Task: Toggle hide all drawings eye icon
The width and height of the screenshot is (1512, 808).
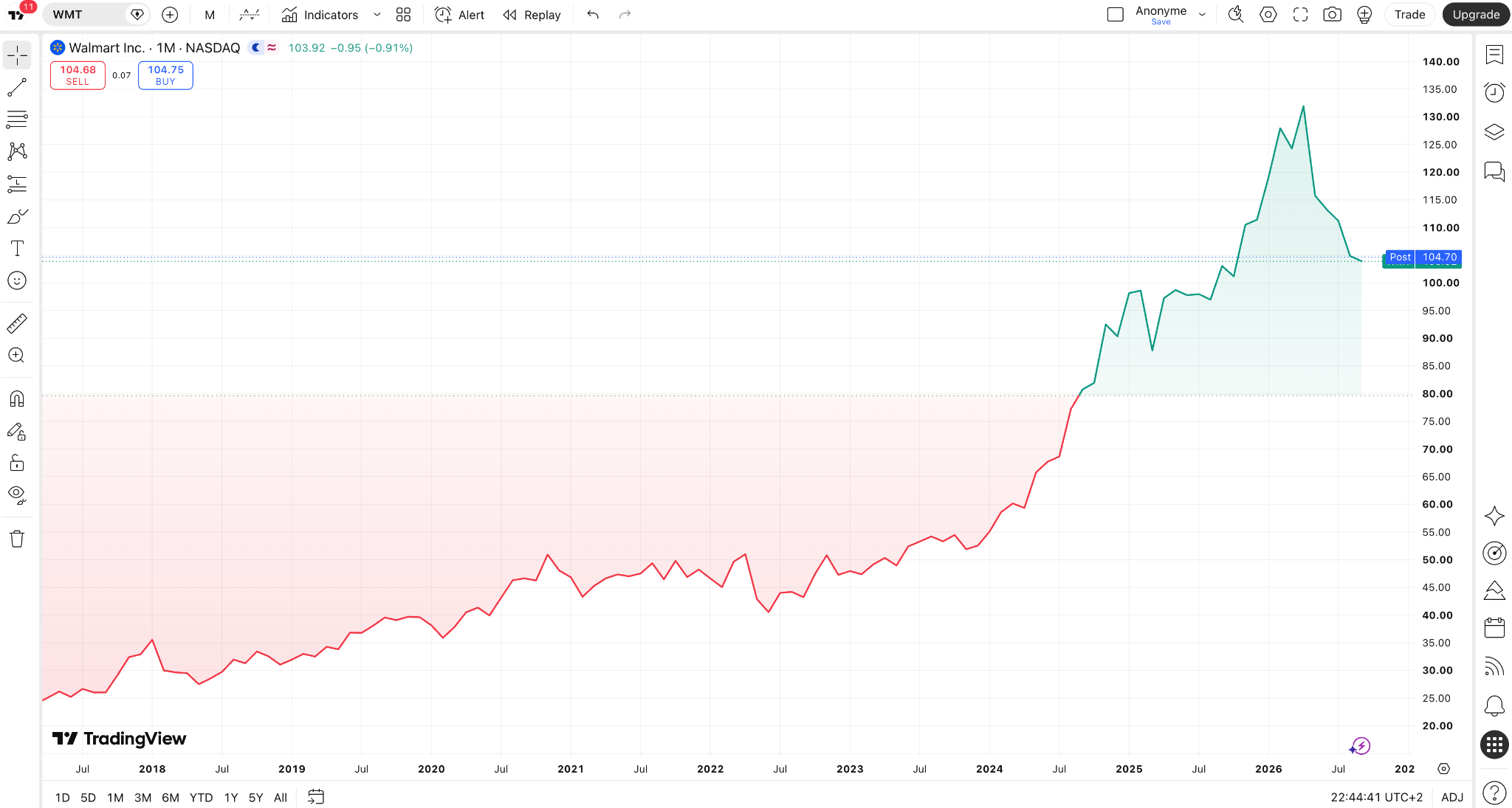Action: pyautogui.click(x=17, y=495)
